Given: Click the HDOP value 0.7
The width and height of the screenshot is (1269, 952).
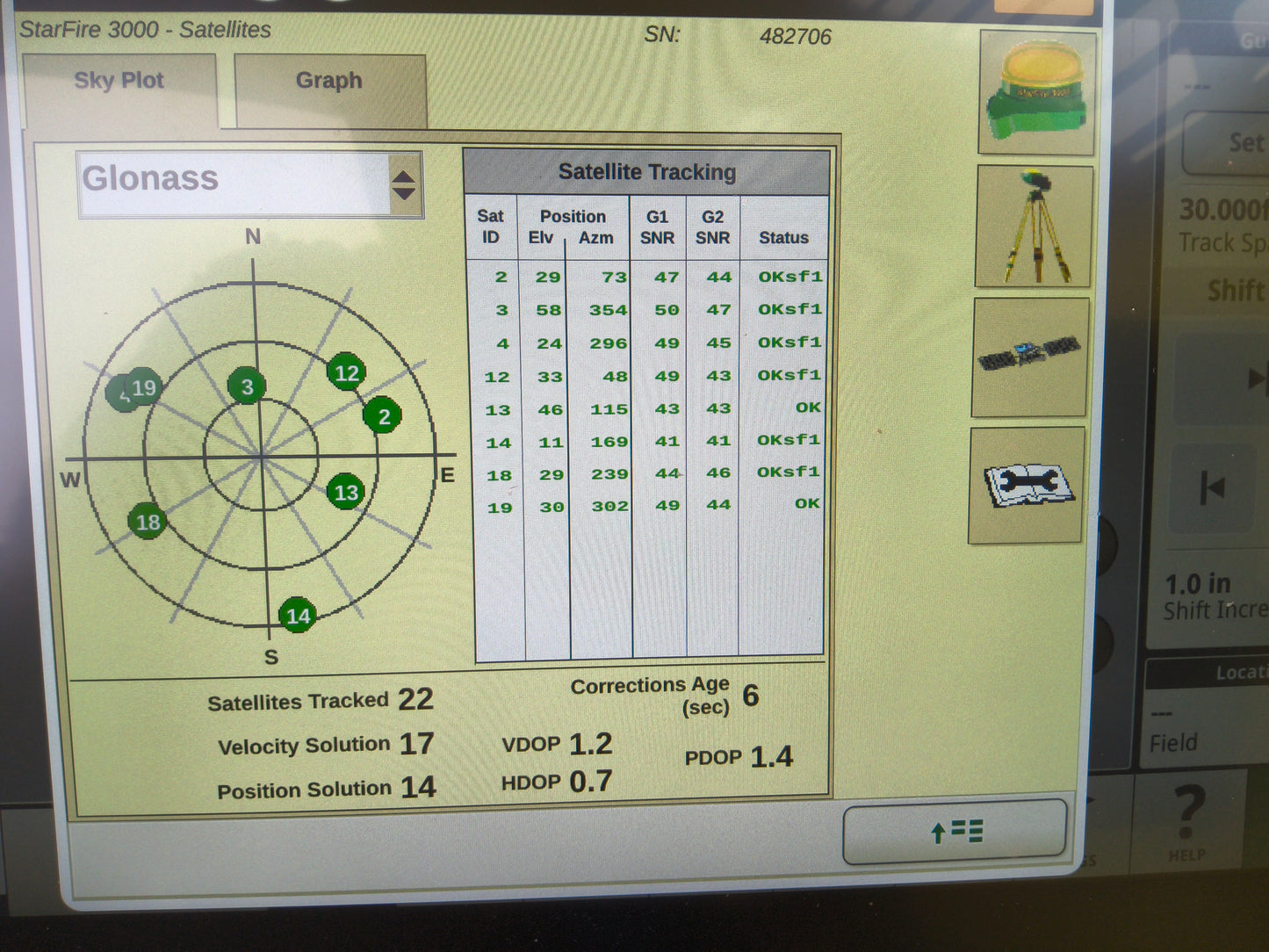Looking at the screenshot, I should click(x=591, y=782).
